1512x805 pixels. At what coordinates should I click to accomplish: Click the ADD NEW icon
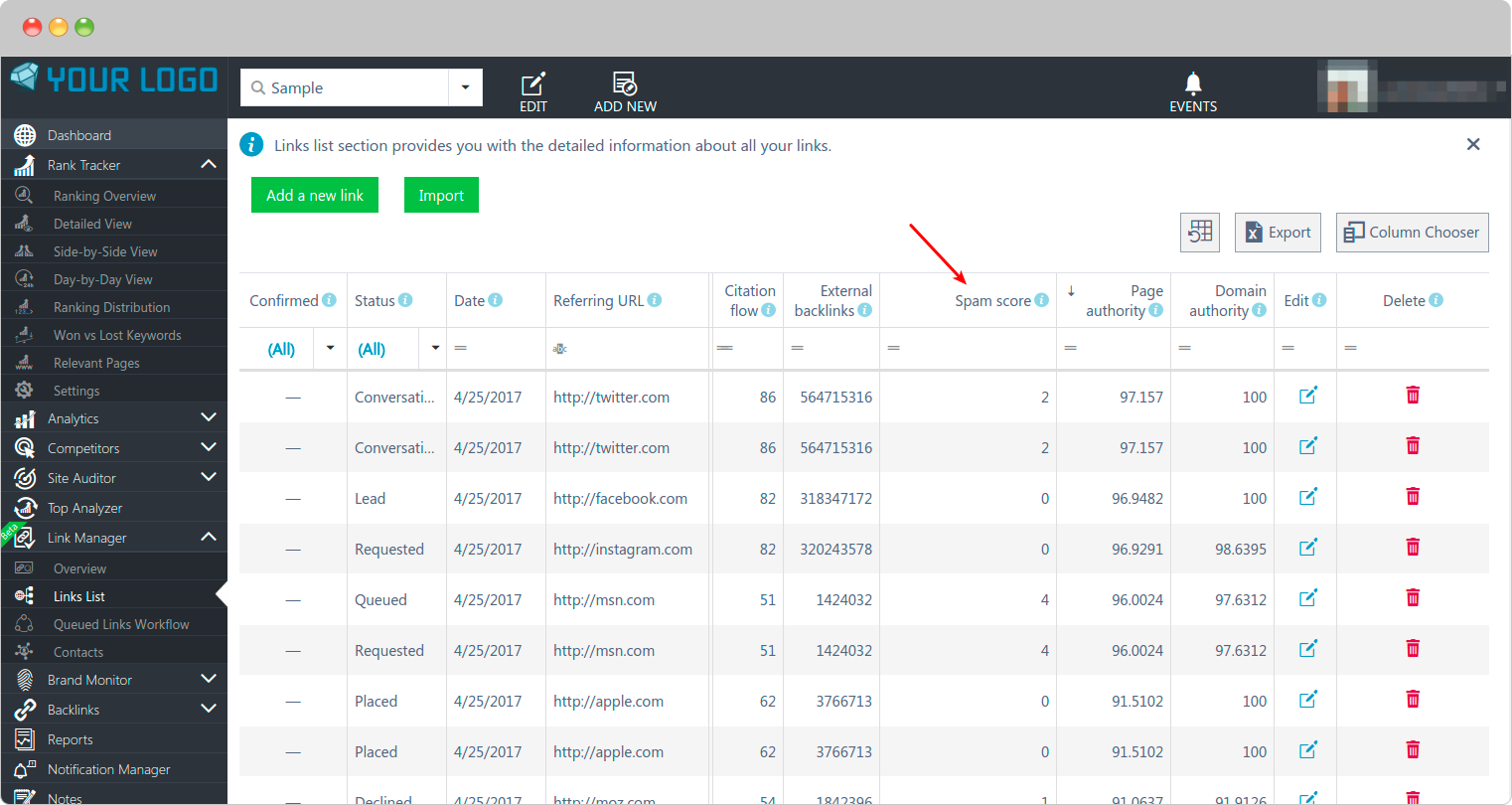625,83
